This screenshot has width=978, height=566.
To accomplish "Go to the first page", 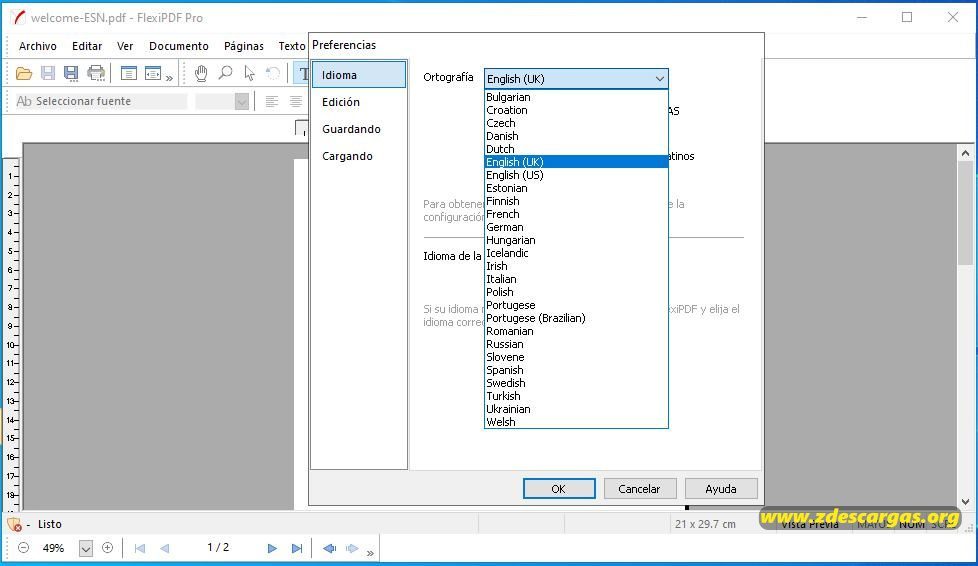I will pyautogui.click(x=140, y=549).
